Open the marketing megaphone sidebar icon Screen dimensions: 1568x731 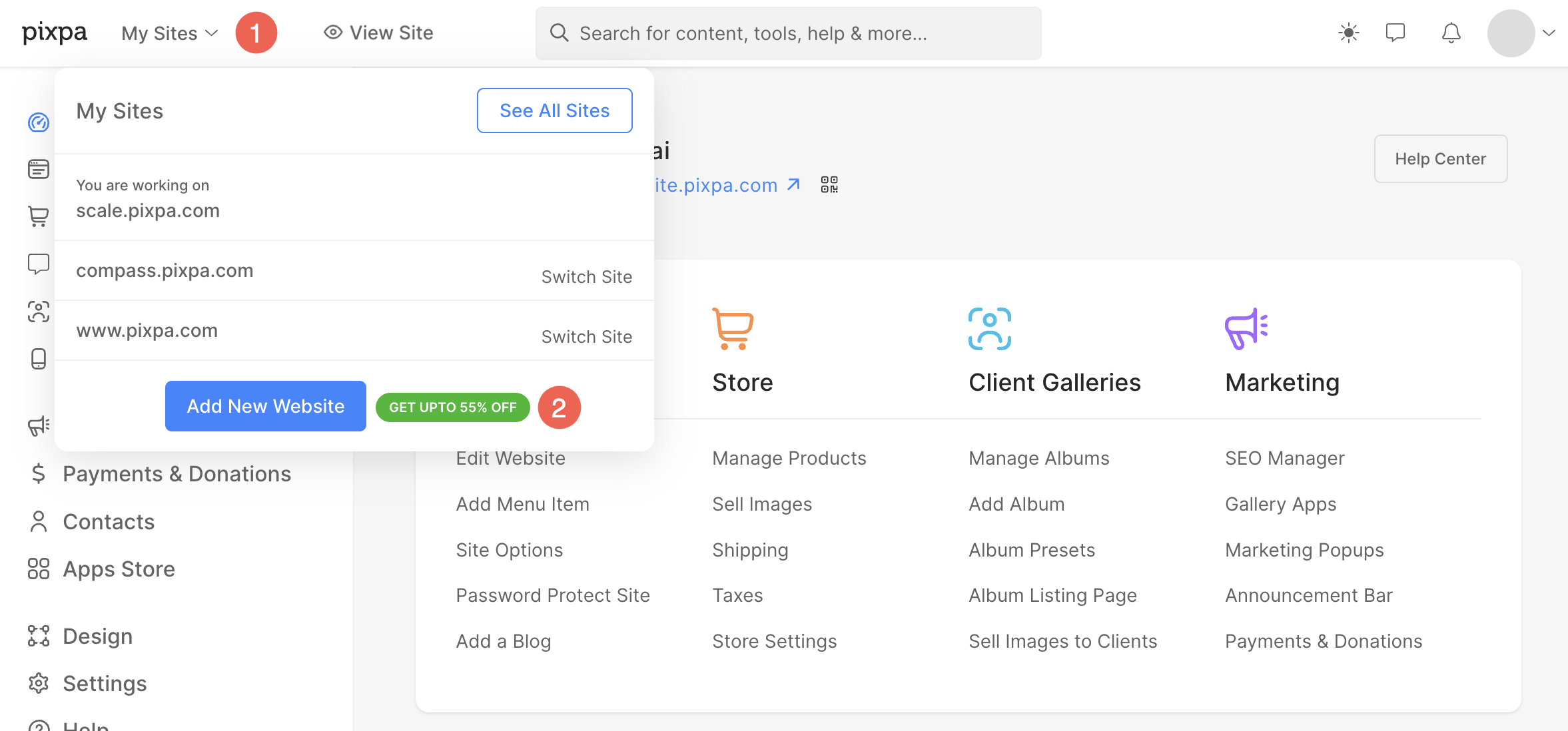39,425
